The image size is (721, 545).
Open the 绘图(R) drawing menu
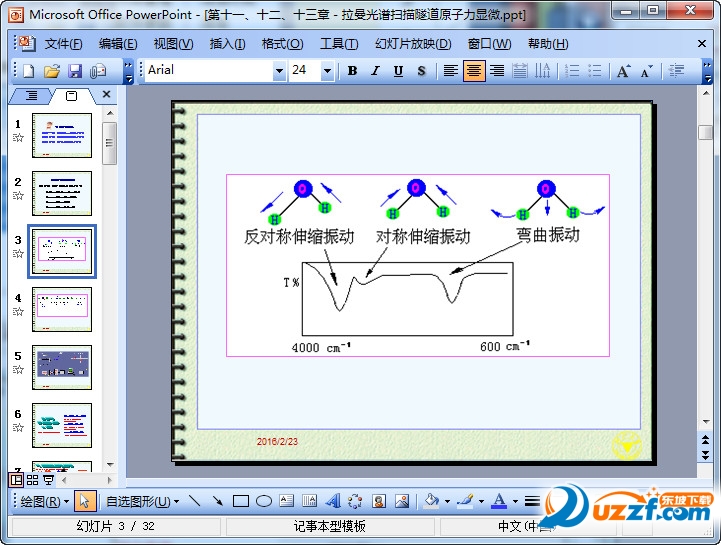click(45, 501)
